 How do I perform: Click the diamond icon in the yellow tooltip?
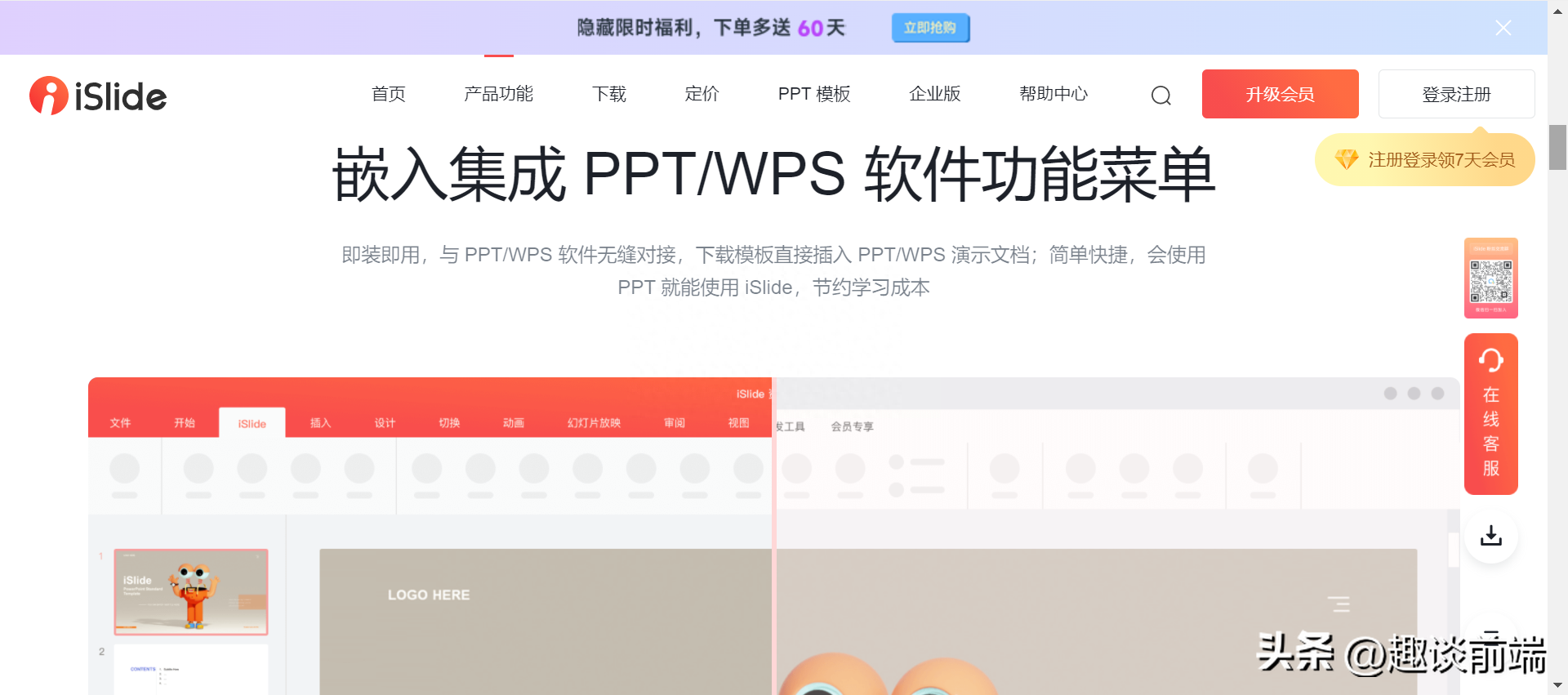pos(1347,159)
